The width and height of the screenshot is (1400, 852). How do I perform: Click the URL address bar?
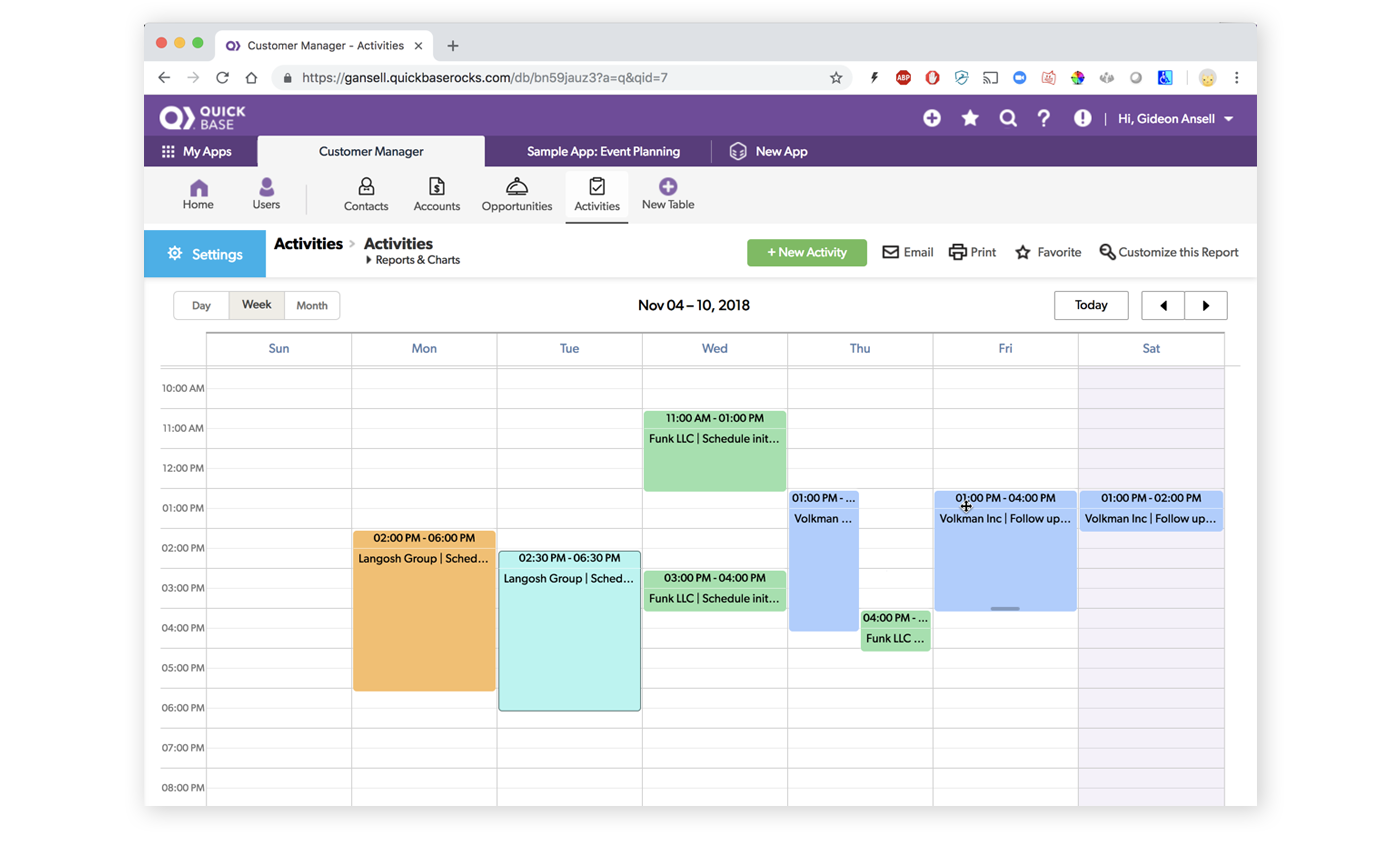(562, 77)
